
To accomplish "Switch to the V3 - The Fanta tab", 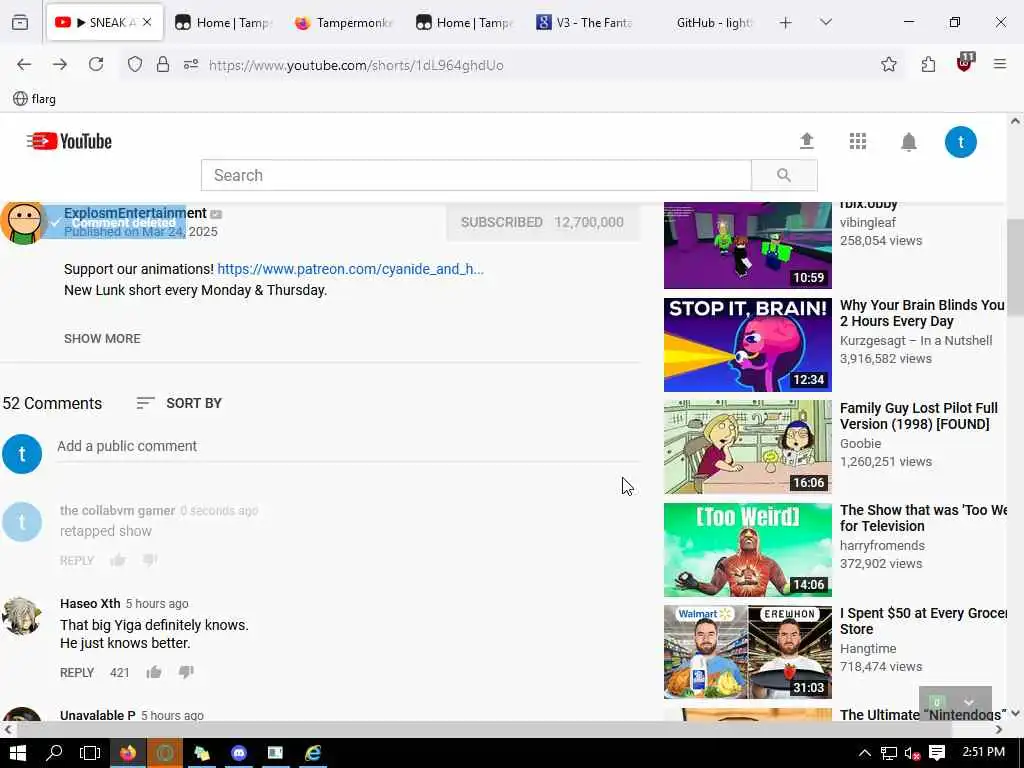I will (x=584, y=23).
